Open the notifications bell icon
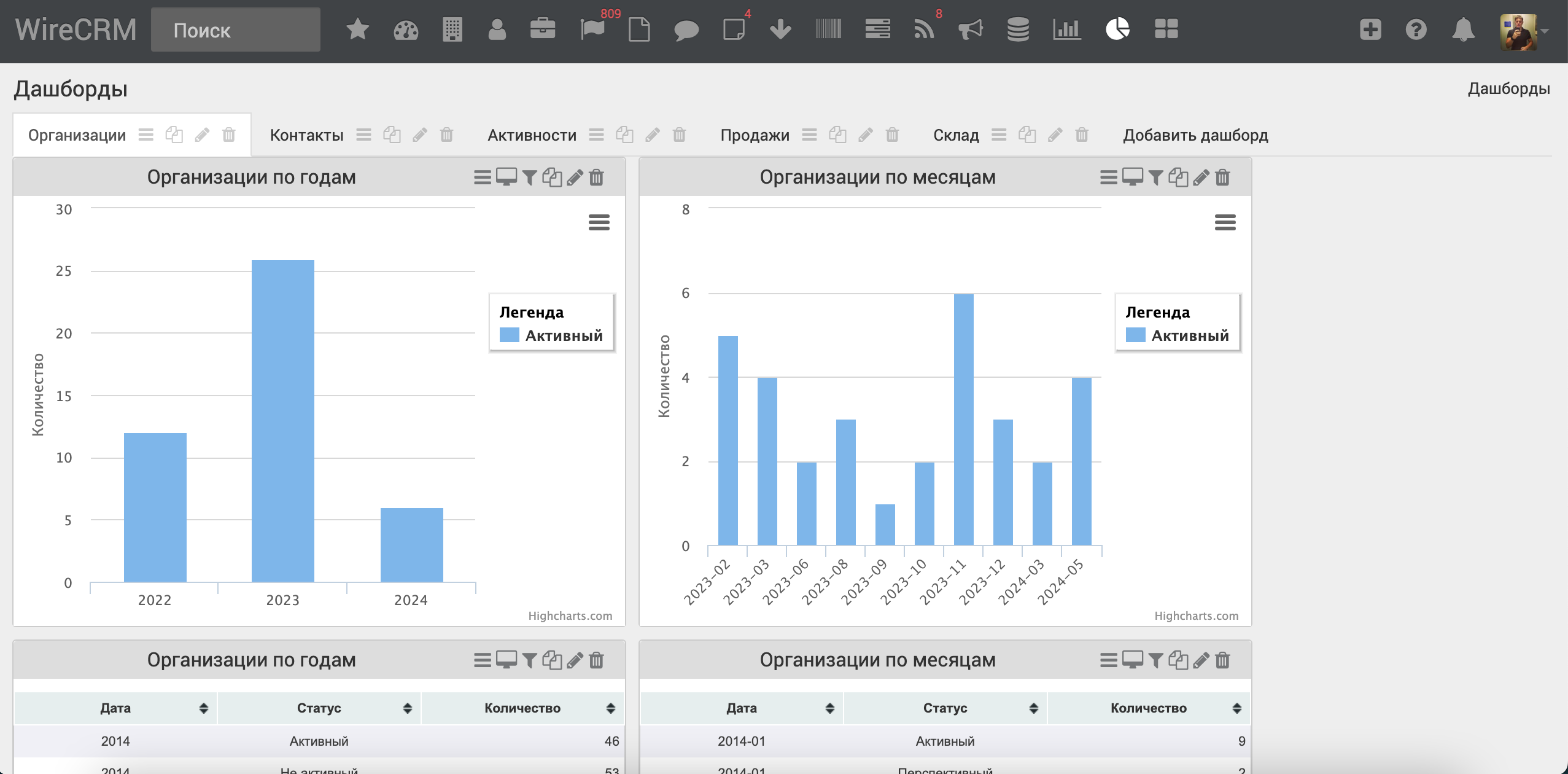1568x774 pixels. click(x=1464, y=29)
